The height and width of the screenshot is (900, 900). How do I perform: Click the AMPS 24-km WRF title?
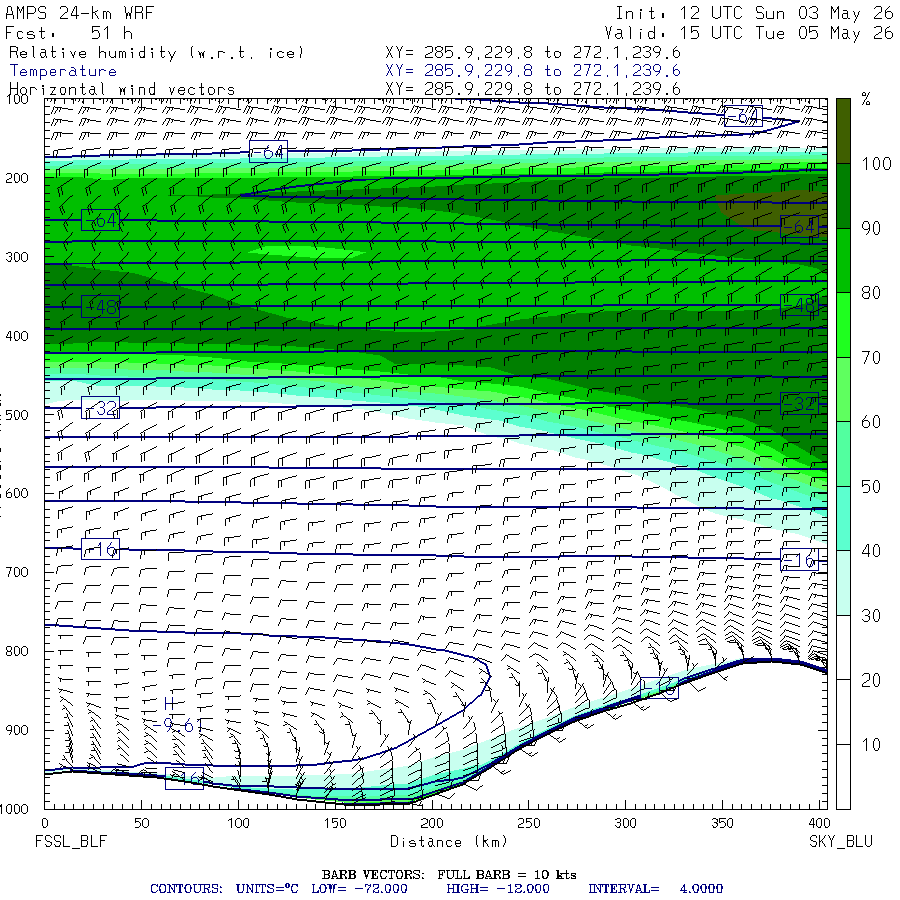(x=80, y=13)
